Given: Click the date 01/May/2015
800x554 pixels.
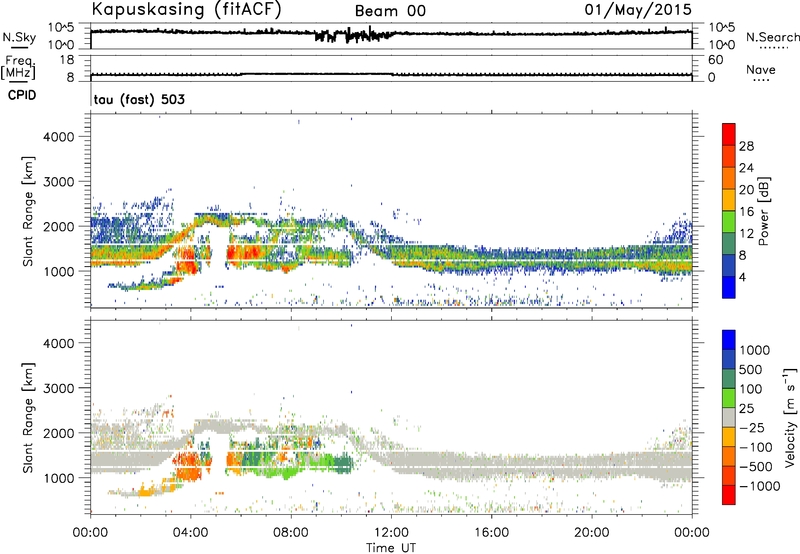Looking at the screenshot, I should [x=638, y=10].
